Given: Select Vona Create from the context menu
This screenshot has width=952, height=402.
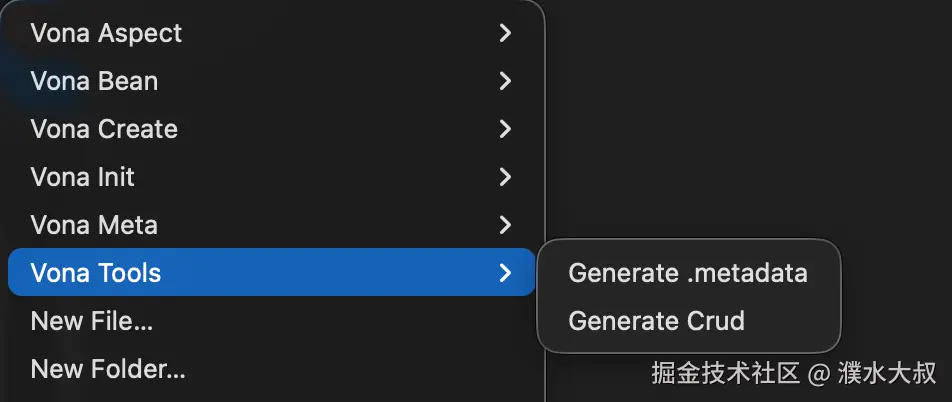Looking at the screenshot, I should (x=104, y=129).
